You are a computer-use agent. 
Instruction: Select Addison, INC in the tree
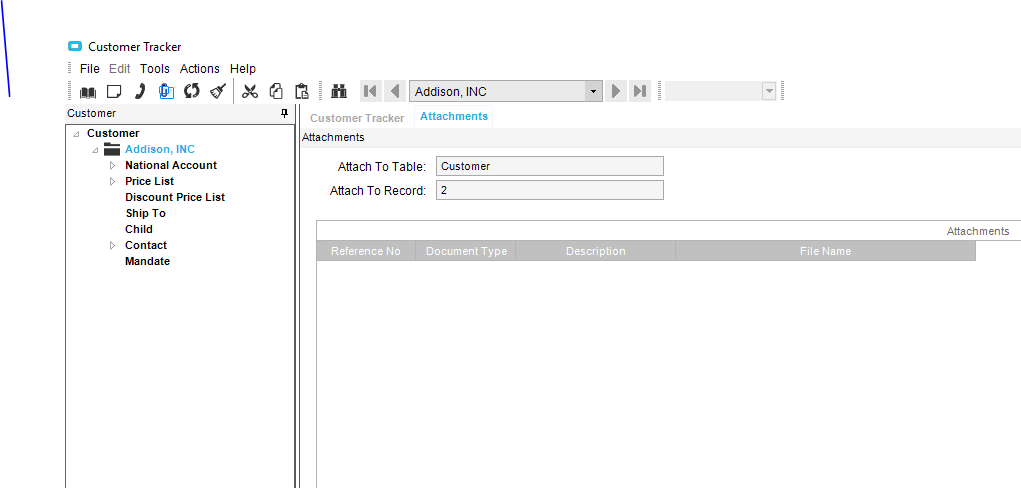[160, 149]
